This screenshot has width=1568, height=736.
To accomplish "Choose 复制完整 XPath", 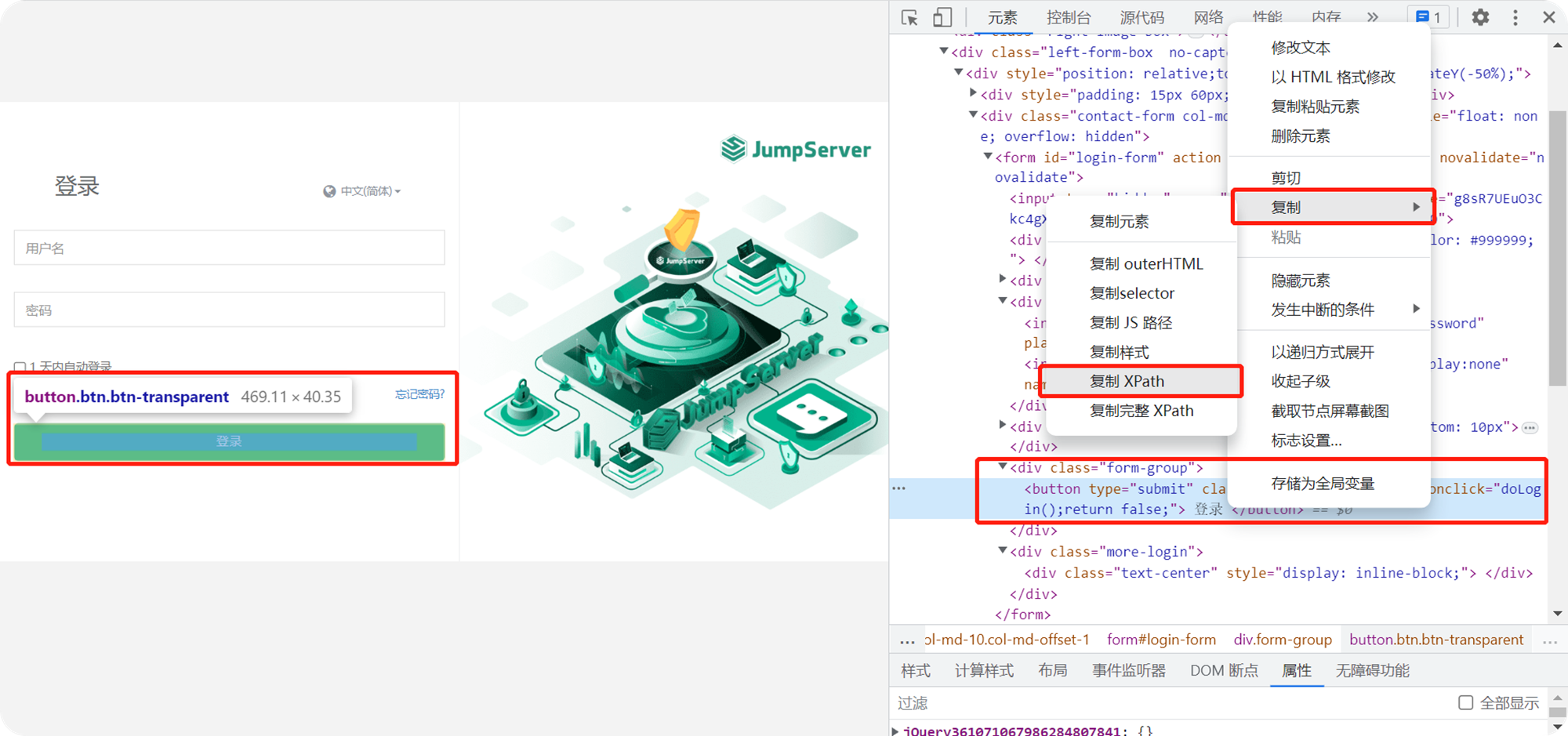I will 1142,411.
